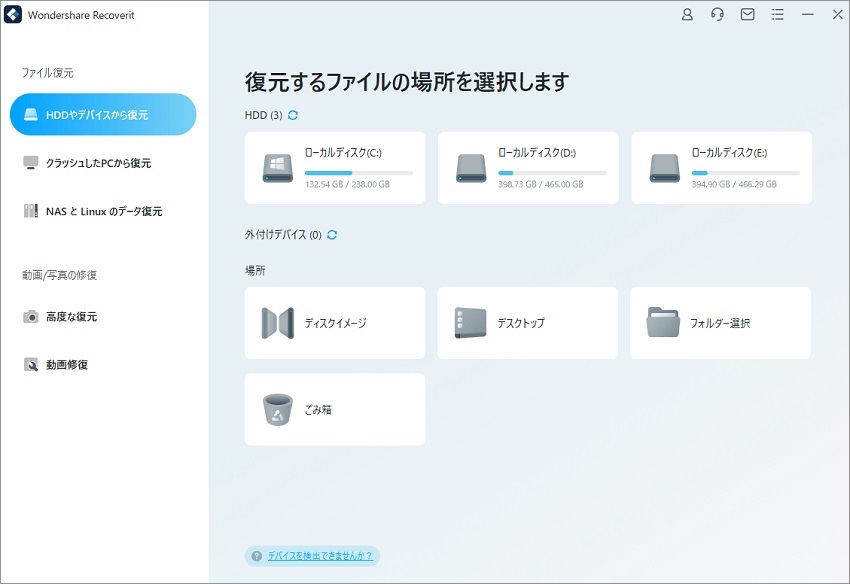850x584 pixels.
Task: Switch to HDDやデバイスから復元 tab
Action: click(x=103, y=114)
